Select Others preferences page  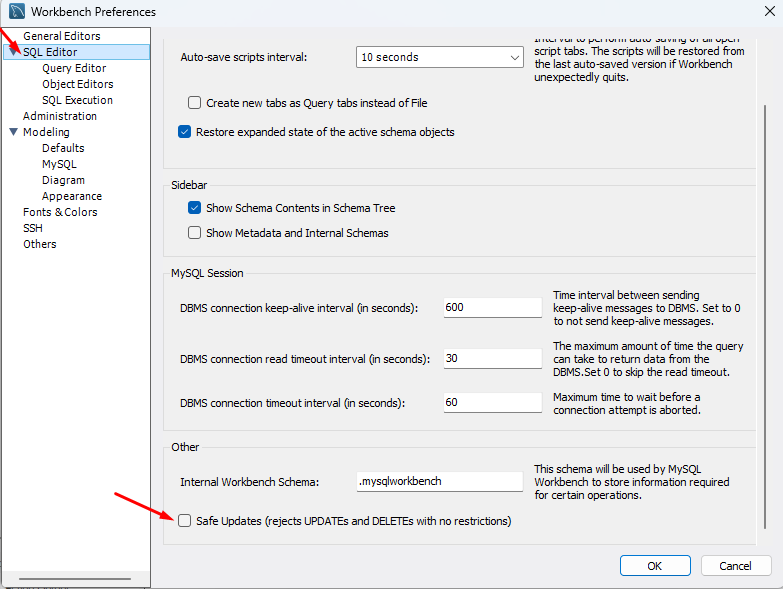pos(39,244)
